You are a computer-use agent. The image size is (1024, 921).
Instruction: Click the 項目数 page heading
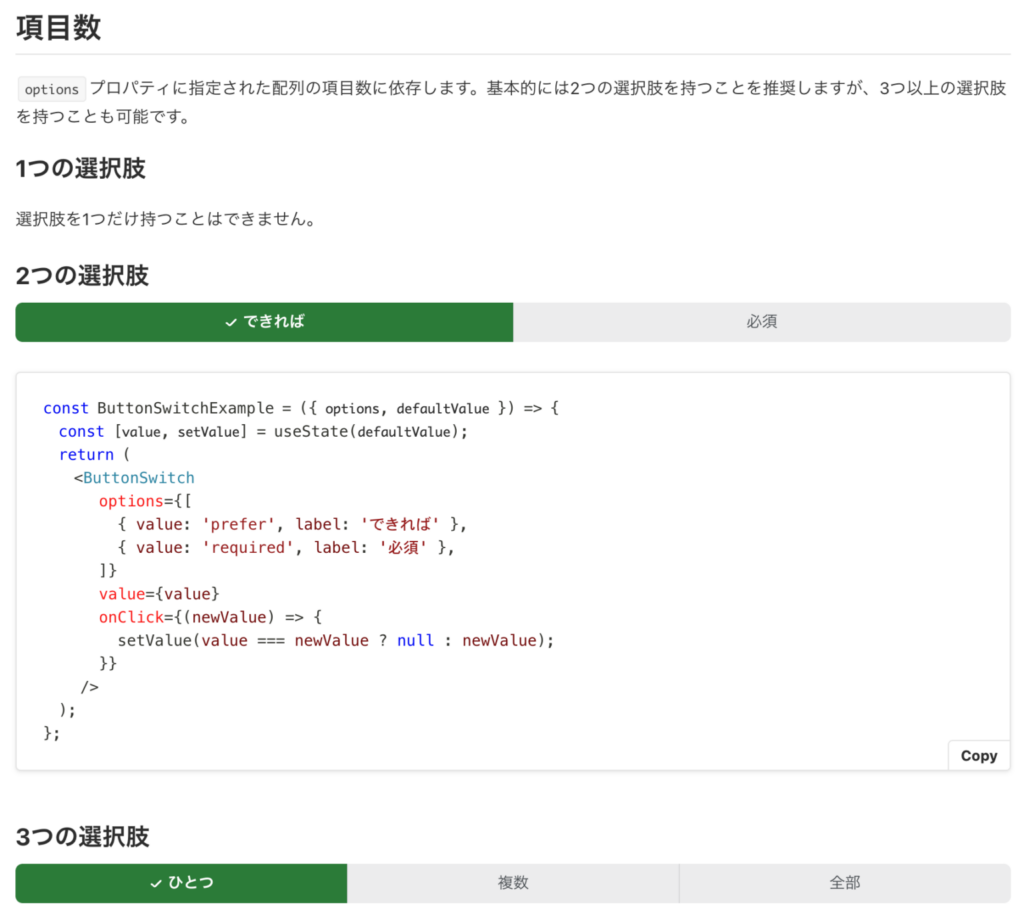(x=58, y=28)
